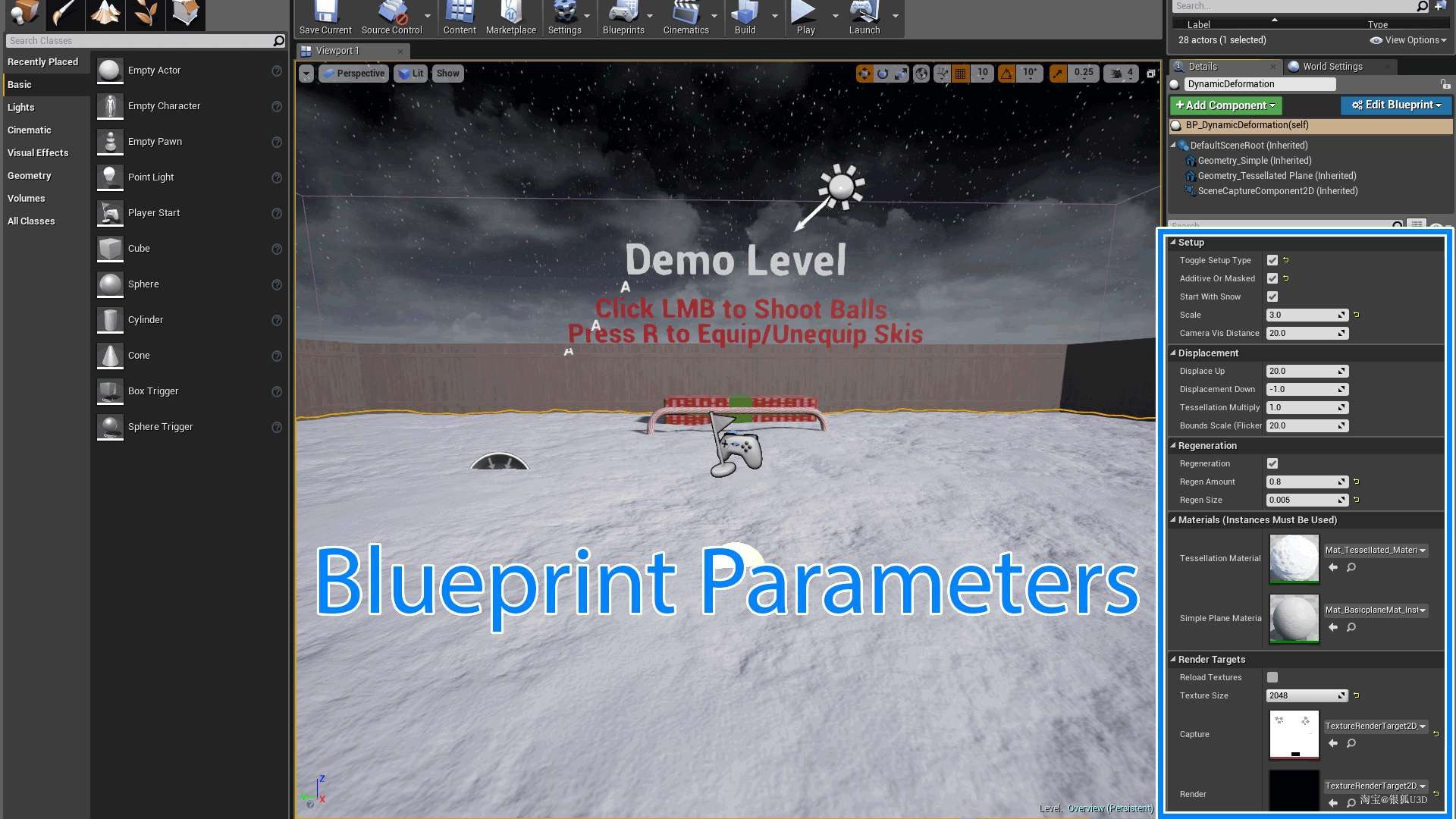The width and height of the screenshot is (1456, 819).
Task: Toggle grid snapping icon
Action: coord(961,74)
